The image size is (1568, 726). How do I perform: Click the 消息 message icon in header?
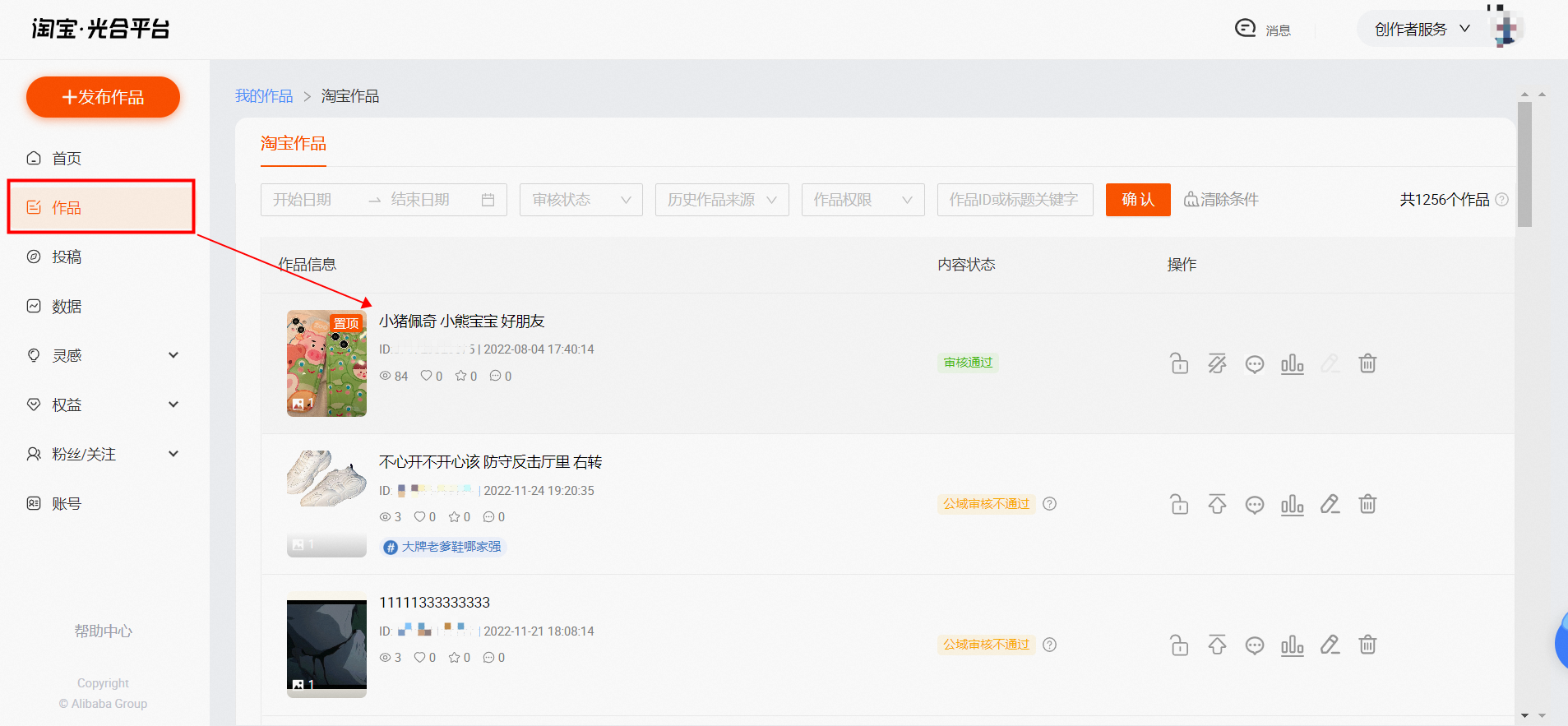(x=1246, y=29)
